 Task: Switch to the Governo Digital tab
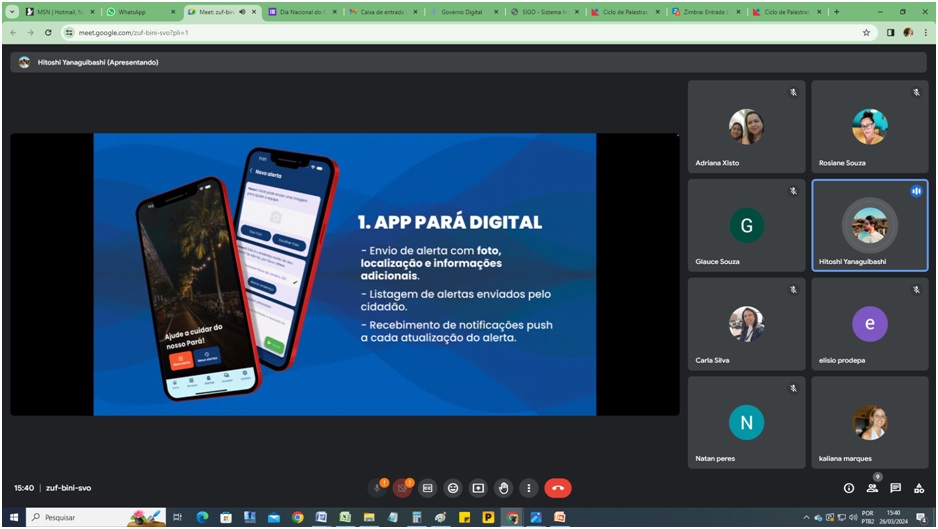464,12
